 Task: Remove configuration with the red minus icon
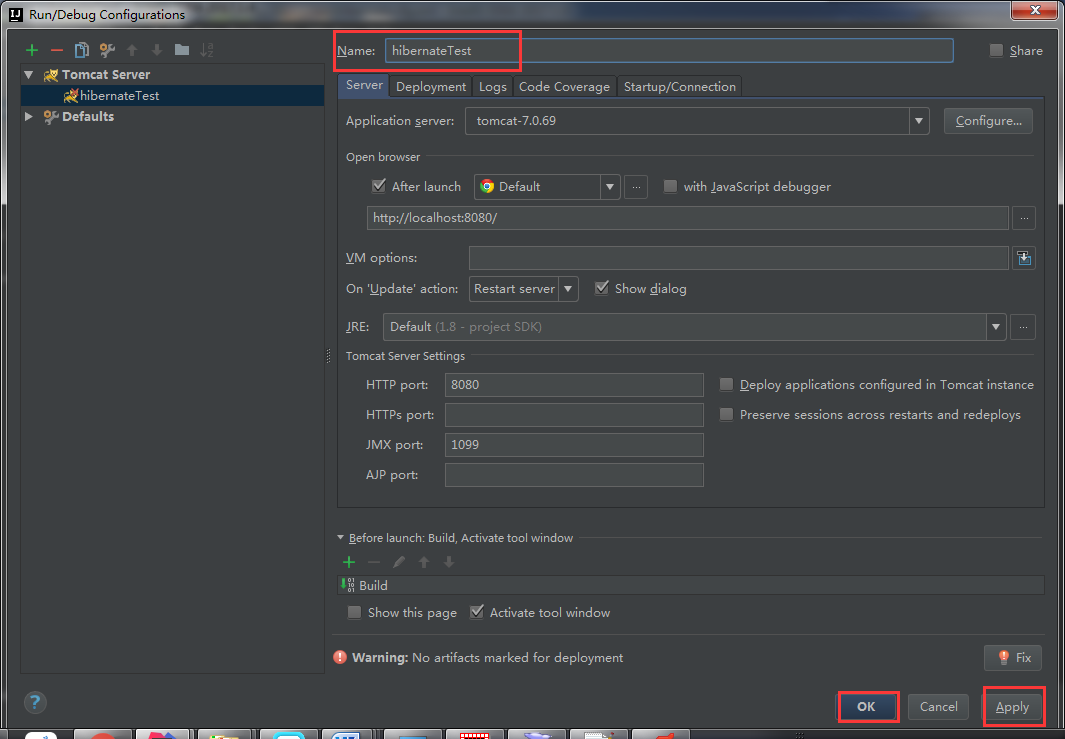click(57, 50)
